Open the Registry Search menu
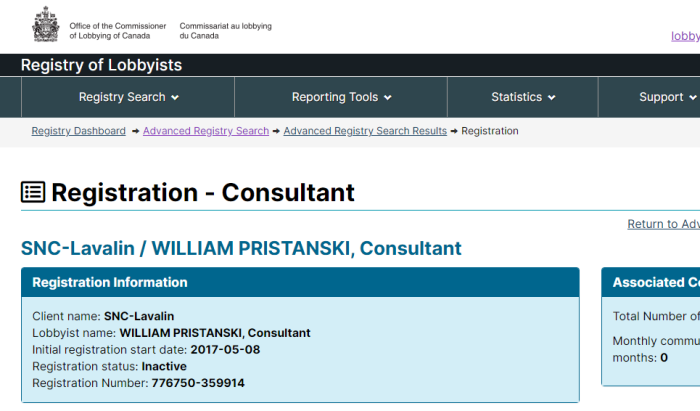The image size is (700, 411). (128, 97)
